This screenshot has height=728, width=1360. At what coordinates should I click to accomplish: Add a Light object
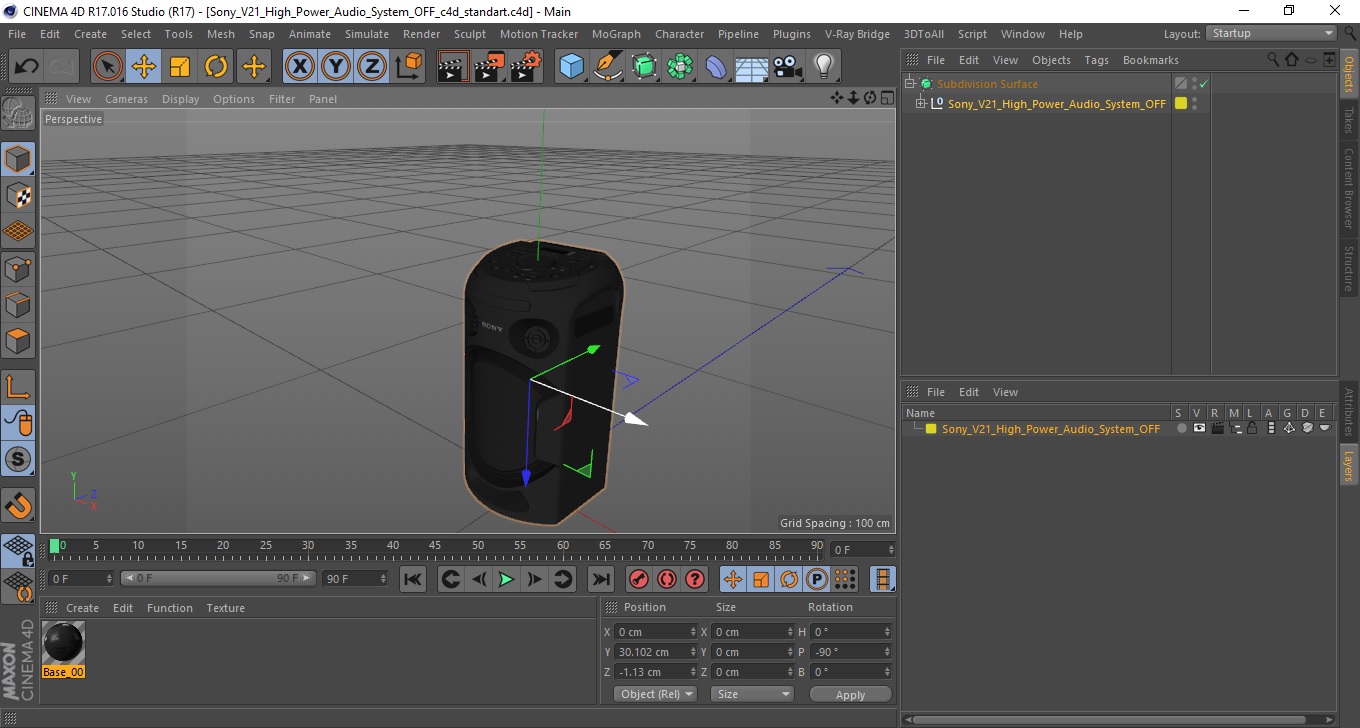pos(824,67)
